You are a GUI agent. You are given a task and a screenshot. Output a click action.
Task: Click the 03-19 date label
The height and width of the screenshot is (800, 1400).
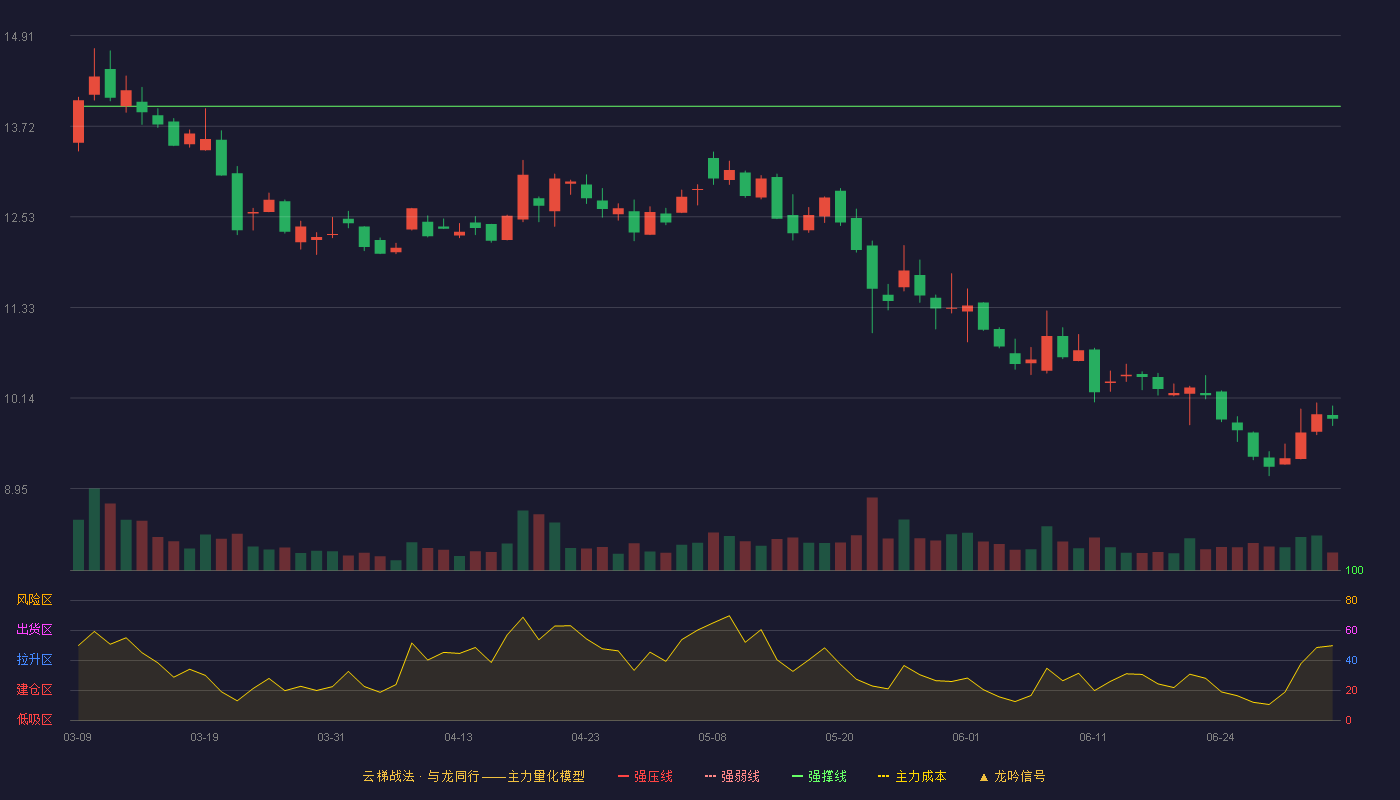click(x=204, y=737)
